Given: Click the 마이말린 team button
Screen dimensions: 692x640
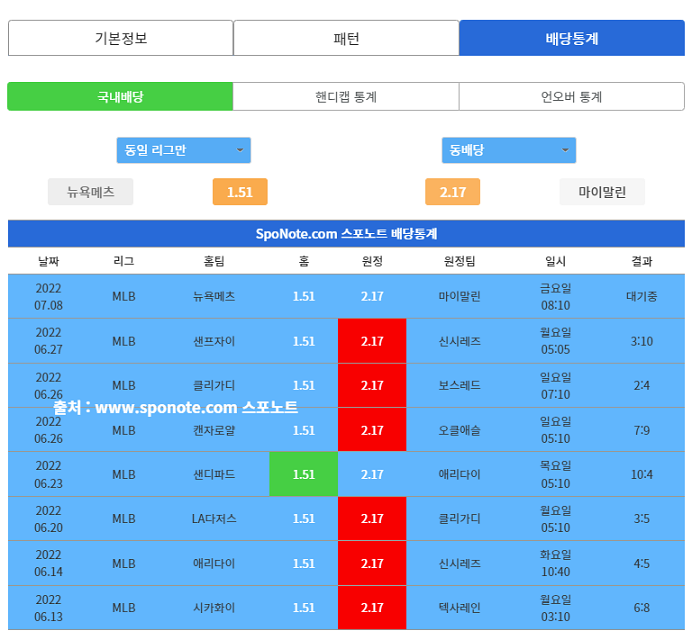Looking at the screenshot, I should coord(602,192).
